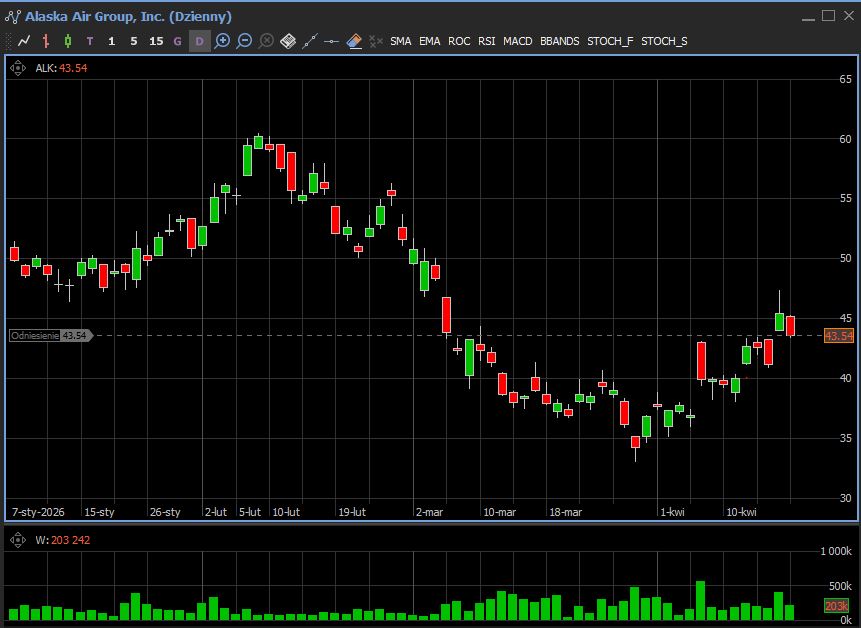
Task: Open the volume panel move handle
Action: (18, 540)
